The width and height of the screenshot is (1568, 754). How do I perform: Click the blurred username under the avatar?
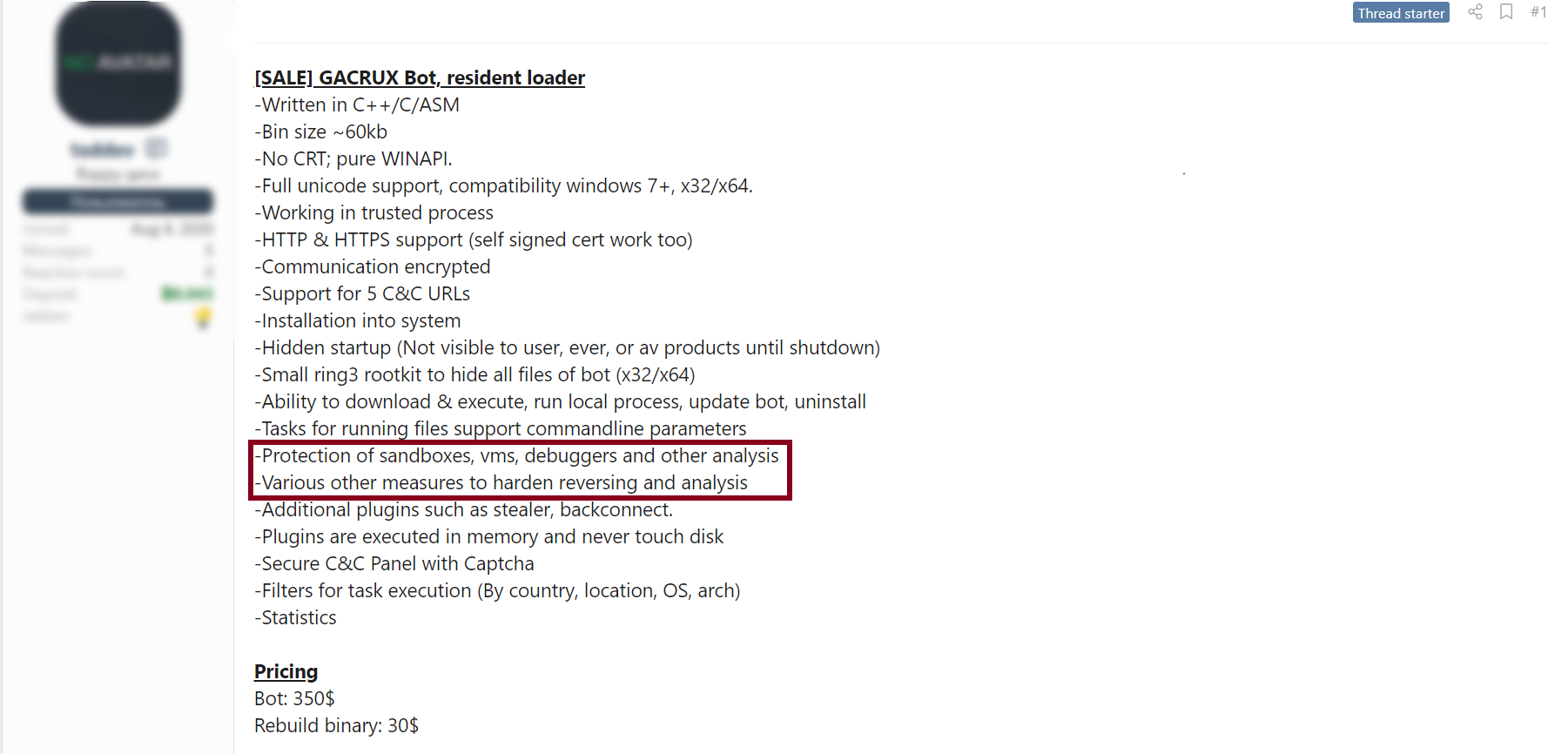tap(103, 150)
